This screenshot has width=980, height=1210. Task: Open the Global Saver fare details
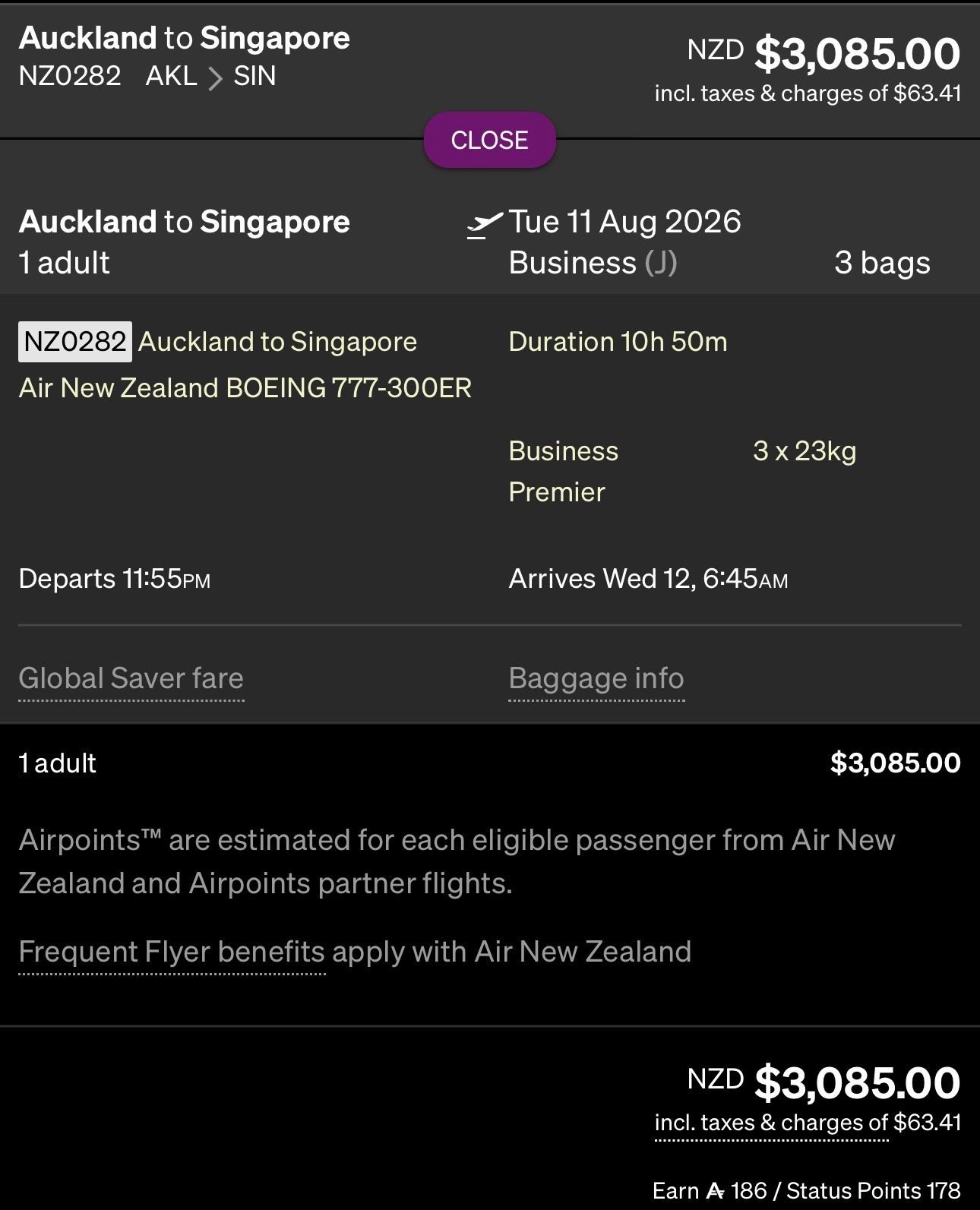tap(131, 678)
